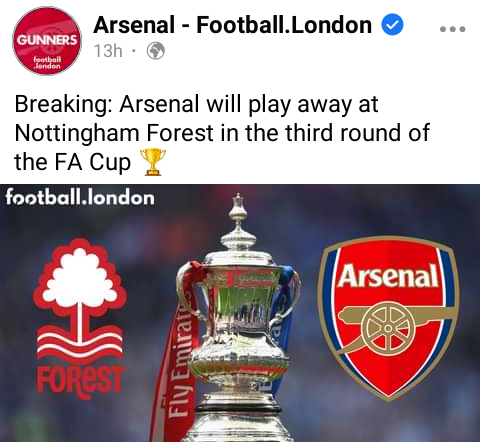Click the Arsenal crest in image
This screenshot has height=442, width=480.
[x=388, y=318]
